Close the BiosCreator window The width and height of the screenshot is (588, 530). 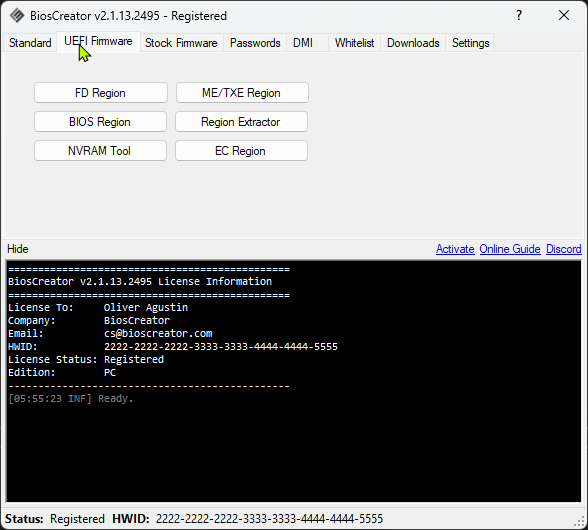[x=564, y=15]
